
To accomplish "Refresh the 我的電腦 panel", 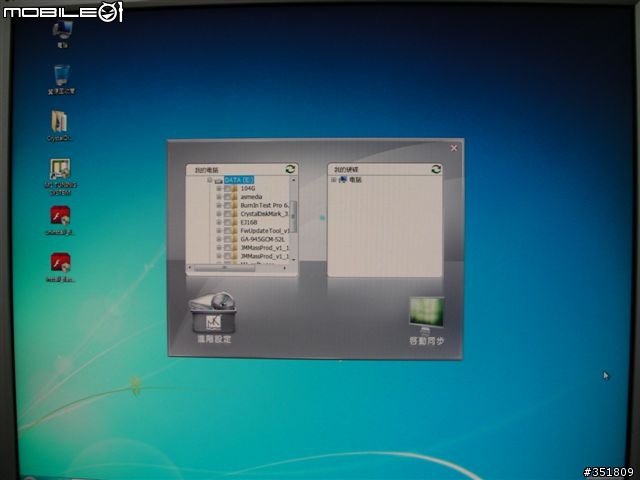I will tap(290, 169).
